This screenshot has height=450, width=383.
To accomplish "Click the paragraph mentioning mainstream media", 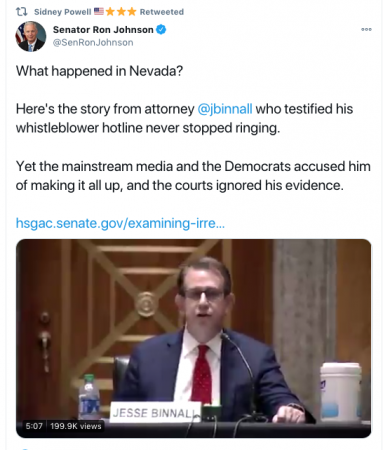I will point(193,176).
